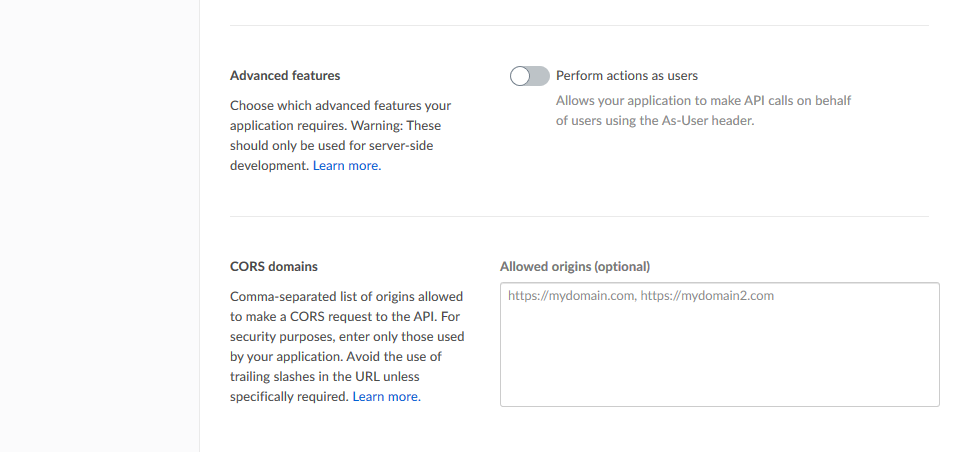Select the Advanced features section heading
960x452 pixels.
click(x=285, y=76)
